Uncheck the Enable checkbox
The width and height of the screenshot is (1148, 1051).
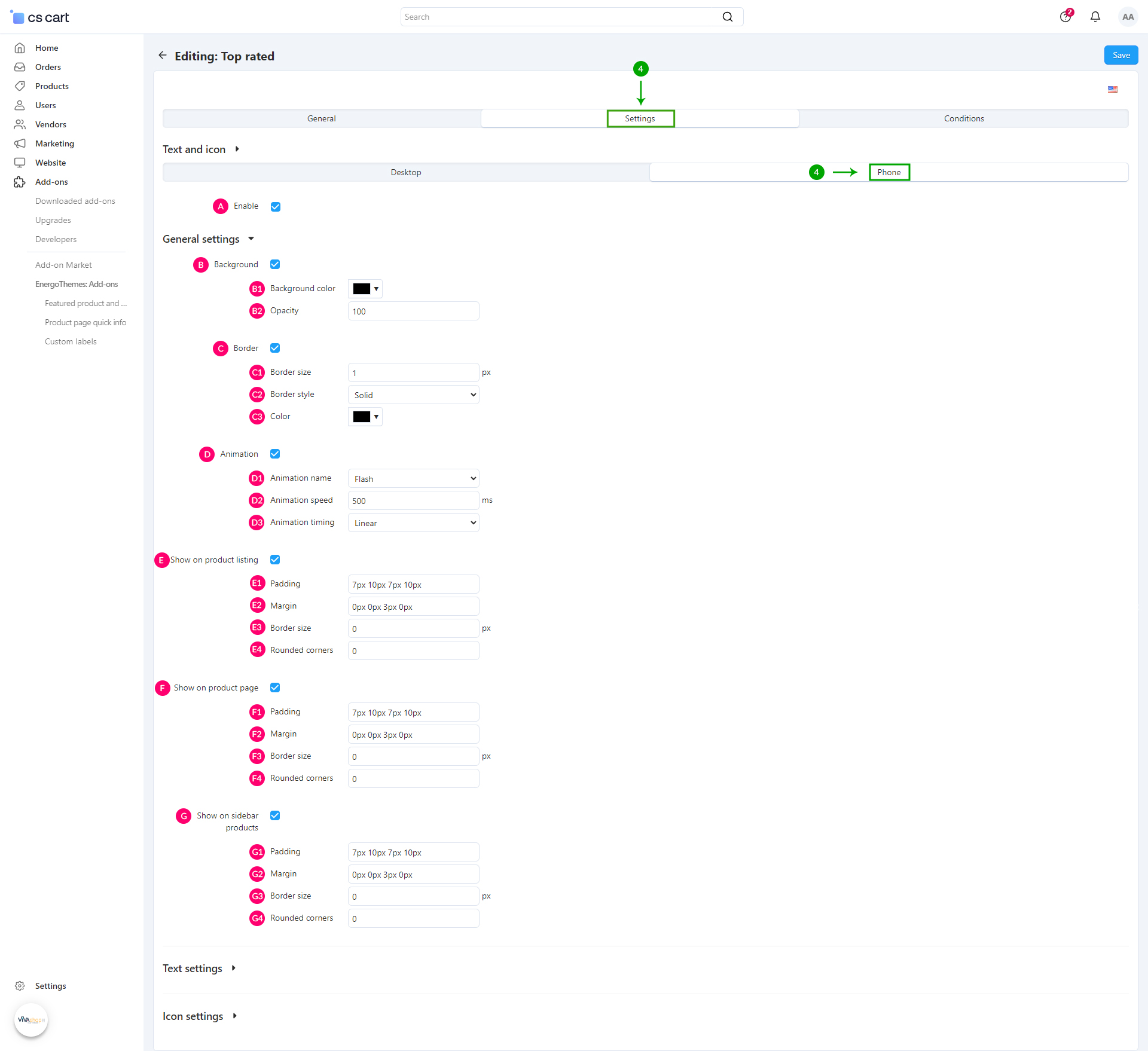click(276, 206)
